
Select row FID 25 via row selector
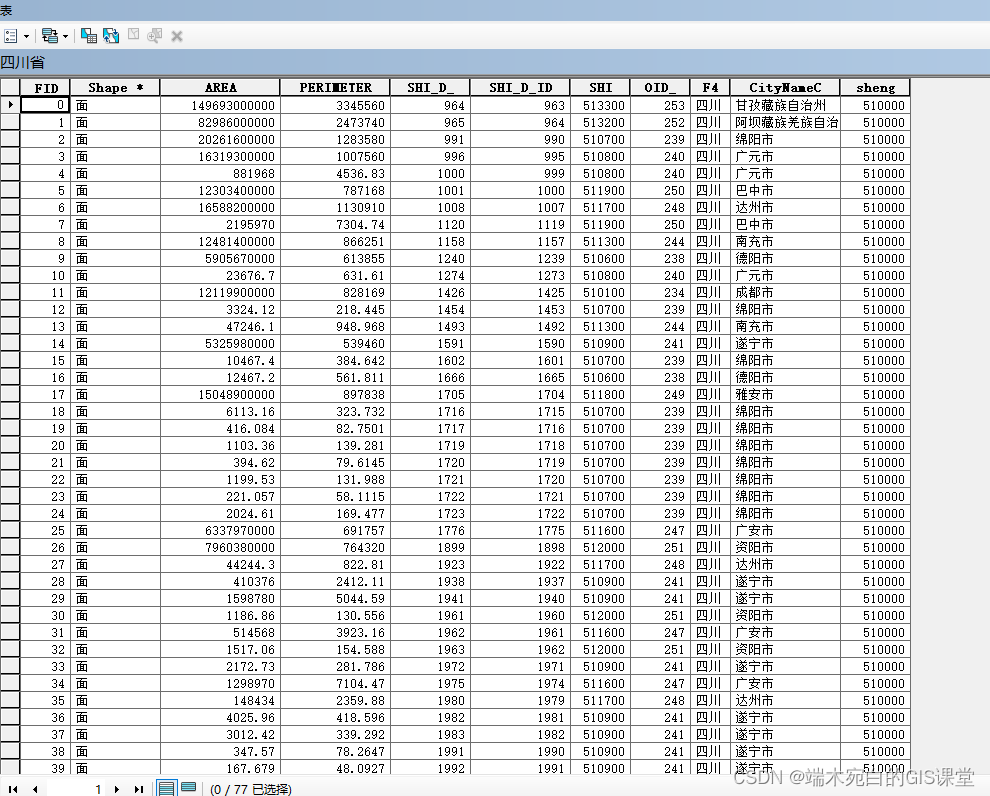click(10, 530)
